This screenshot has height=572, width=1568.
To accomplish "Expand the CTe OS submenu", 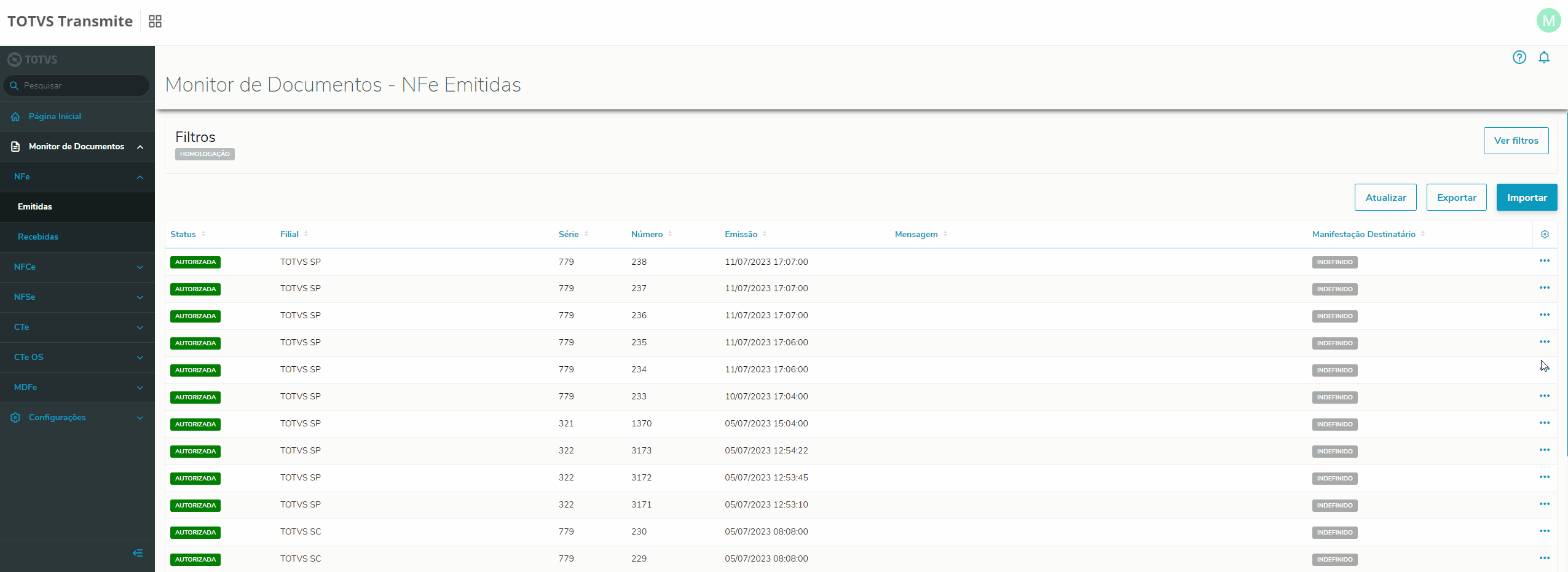I will pos(140,358).
